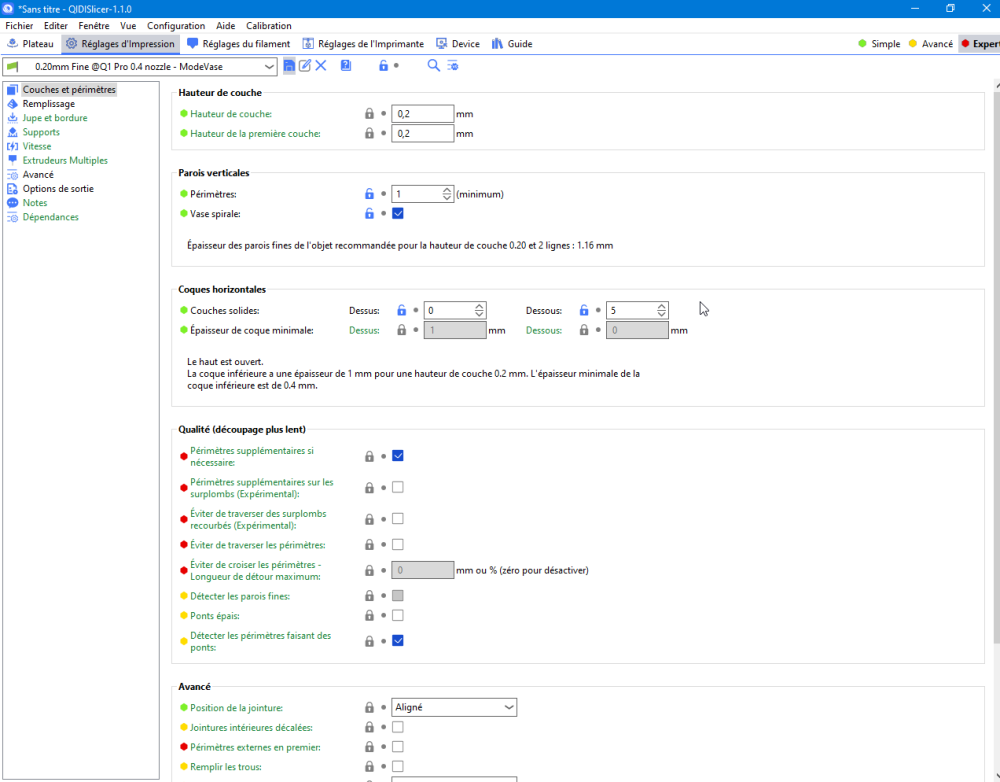Screen dimensions: 1000x782
Task: Click the lock icon for Éviter de traverser les périmètres
Action: [369, 545]
